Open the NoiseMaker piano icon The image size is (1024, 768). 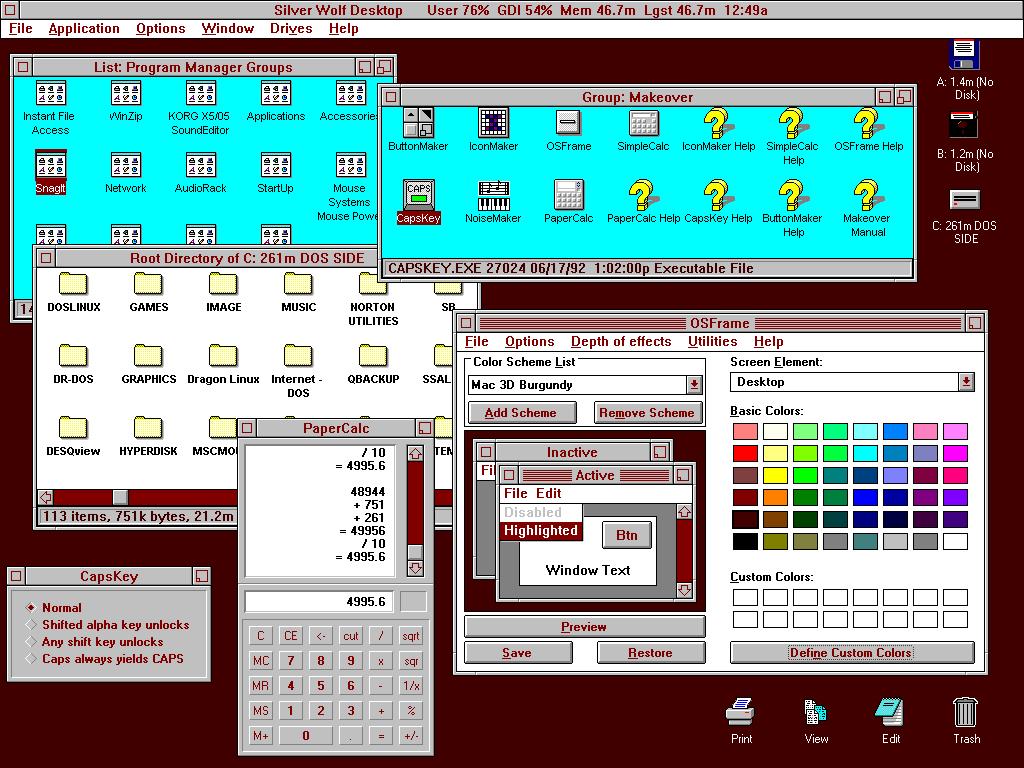pyautogui.click(x=493, y=195)
